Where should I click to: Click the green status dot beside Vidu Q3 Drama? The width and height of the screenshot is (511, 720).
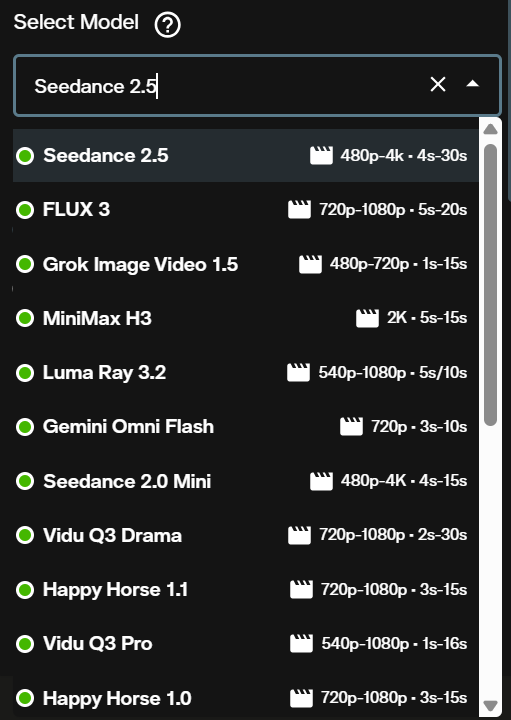click(x=25, y=535)
